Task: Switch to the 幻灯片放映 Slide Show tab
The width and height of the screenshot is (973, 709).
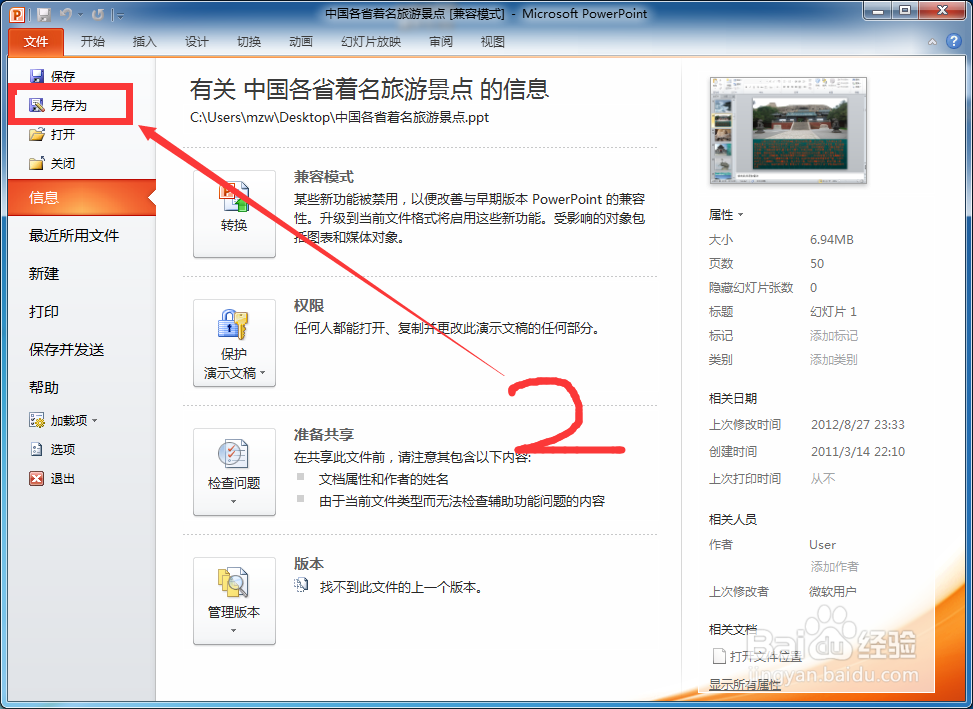Action: tap(371, 42)
